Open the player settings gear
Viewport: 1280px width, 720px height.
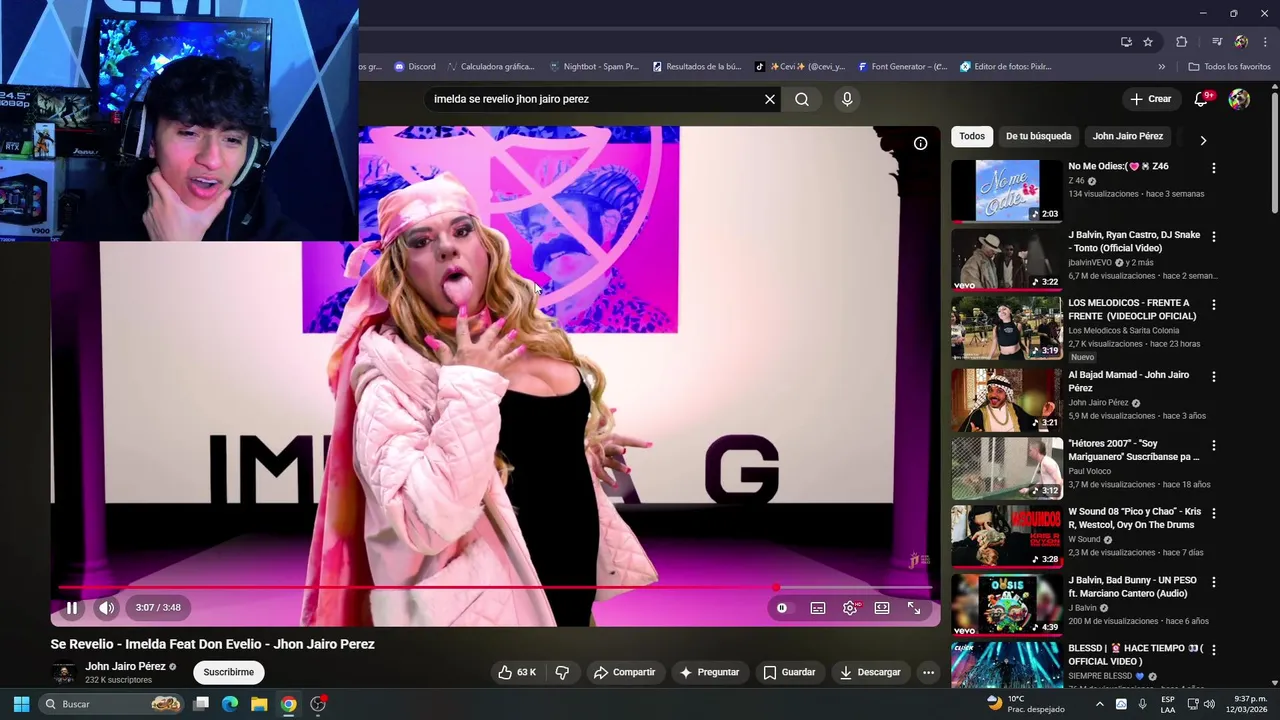(x=850, y=607)
